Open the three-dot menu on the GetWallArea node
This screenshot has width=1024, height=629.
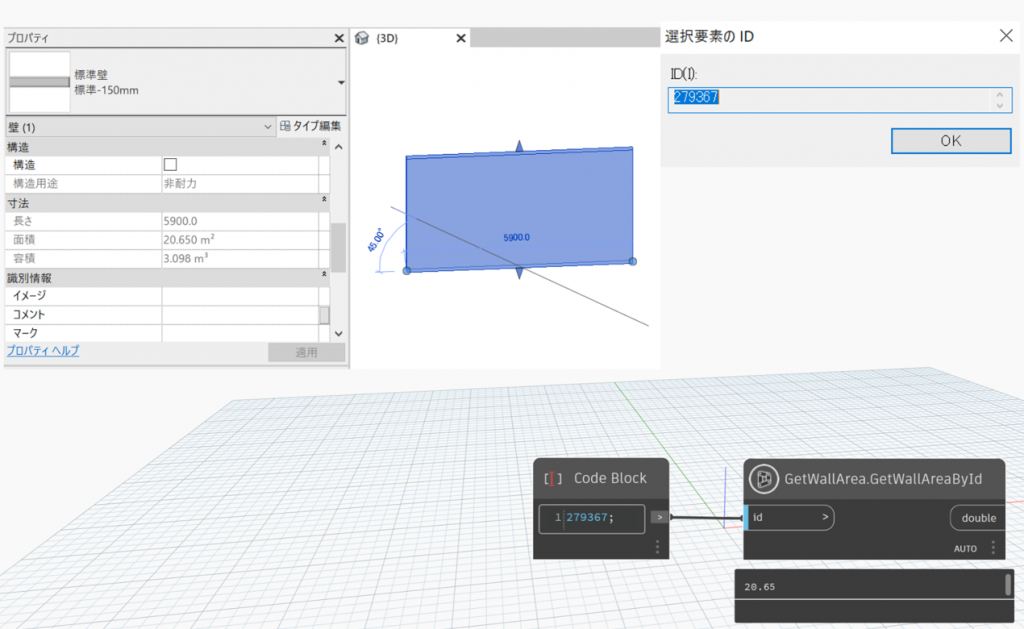tap(992, 547)
